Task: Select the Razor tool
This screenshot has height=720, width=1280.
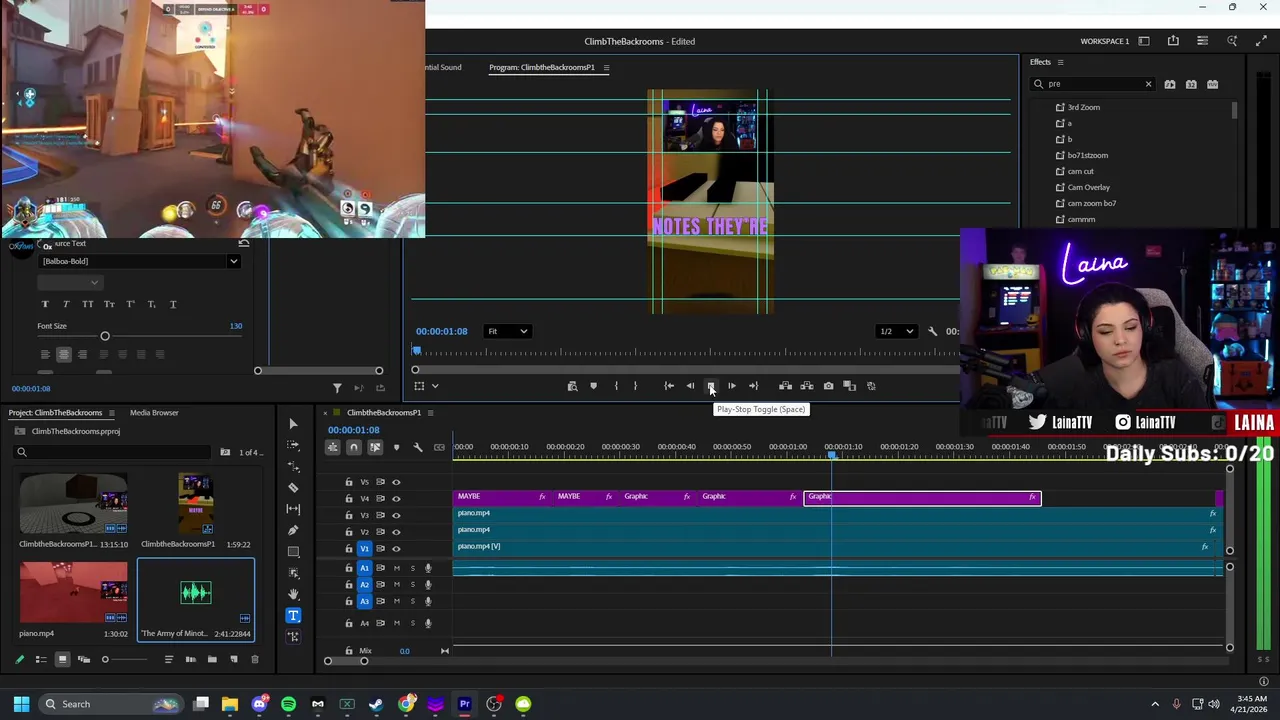Action: [293, 488]
